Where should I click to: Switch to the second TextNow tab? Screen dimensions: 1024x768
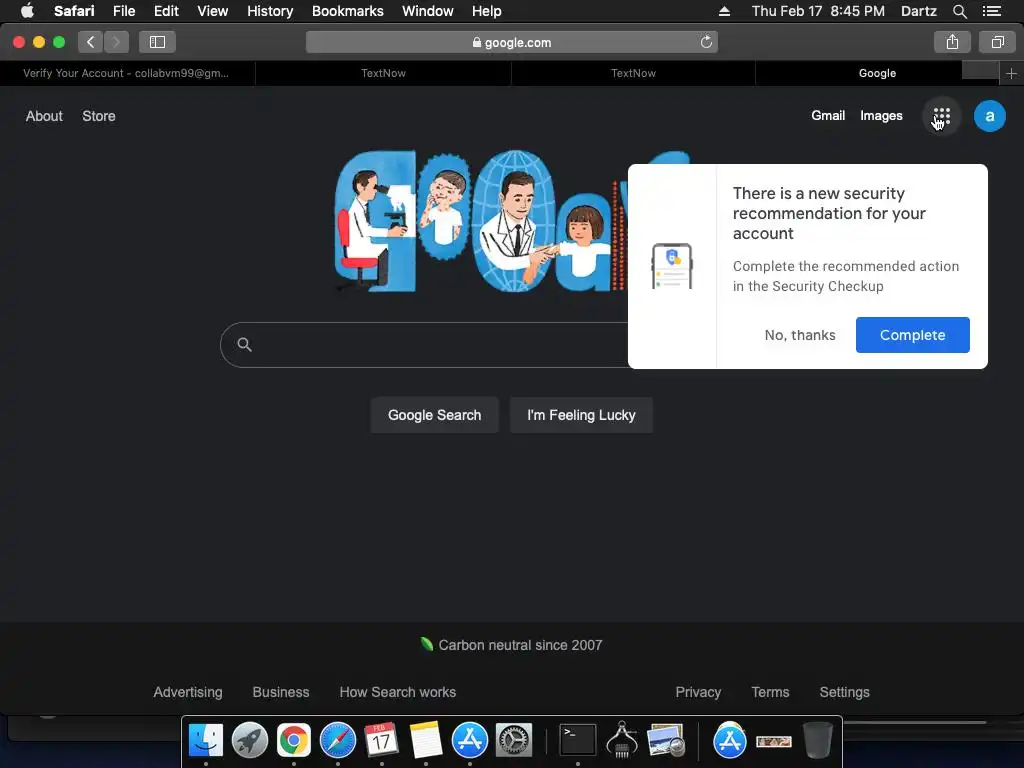point(633,73)
